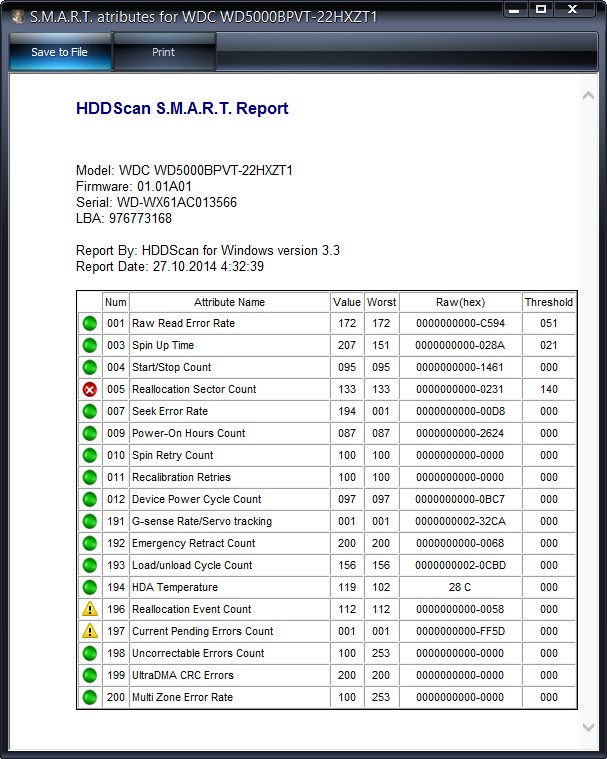
Task: Click green status icon for Power-On Hours Count
Action: click(90, 433)
